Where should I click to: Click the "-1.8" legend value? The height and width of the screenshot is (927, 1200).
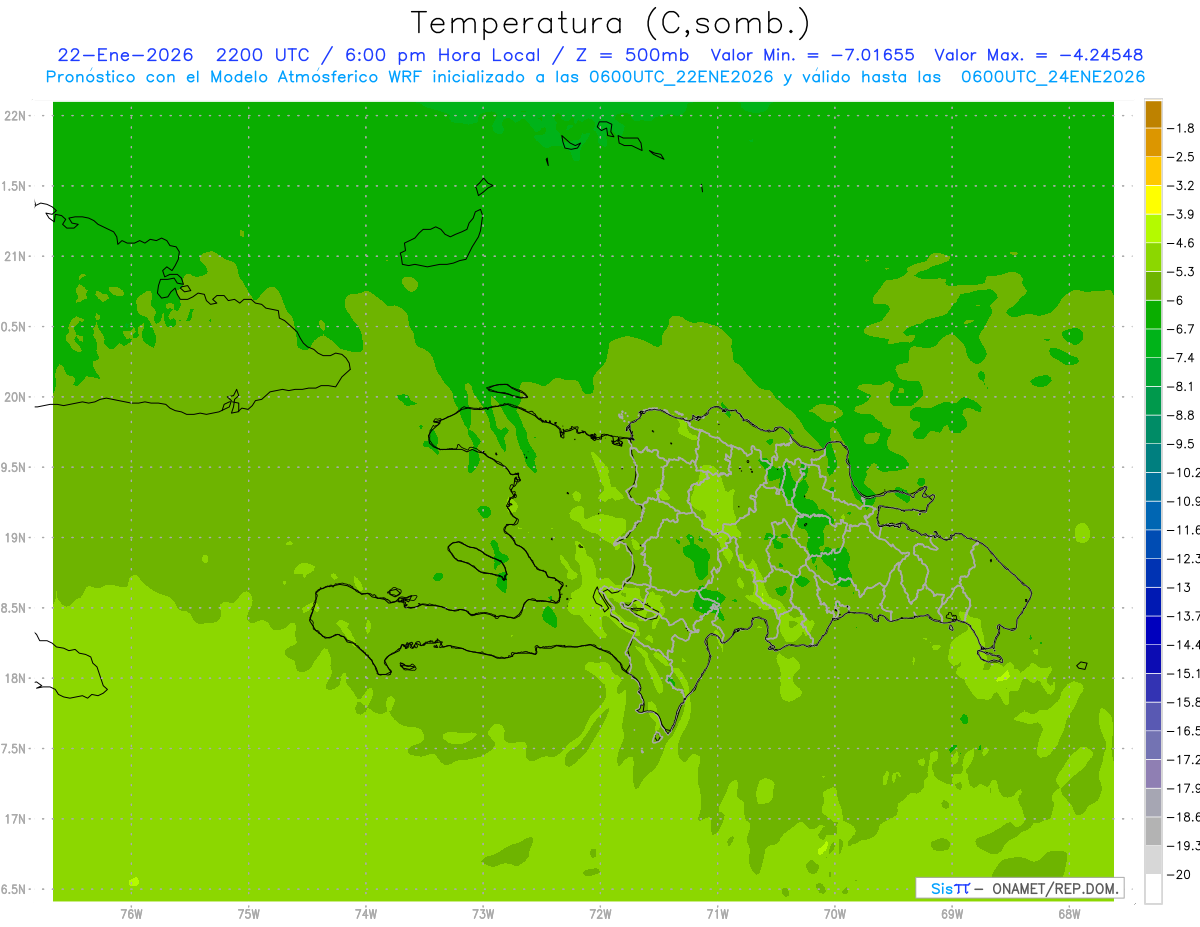click(x=1181, y=128)
